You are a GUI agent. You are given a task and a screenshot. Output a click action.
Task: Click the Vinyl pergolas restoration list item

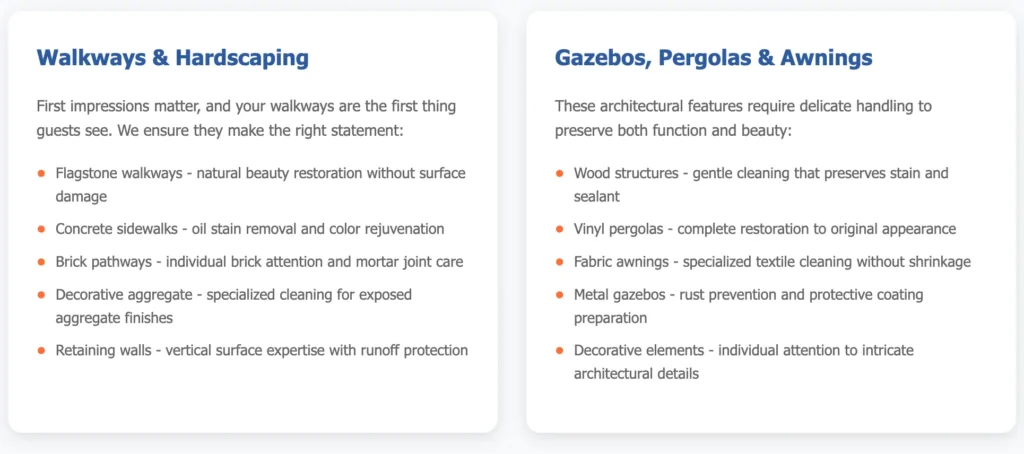pos(764,229)
